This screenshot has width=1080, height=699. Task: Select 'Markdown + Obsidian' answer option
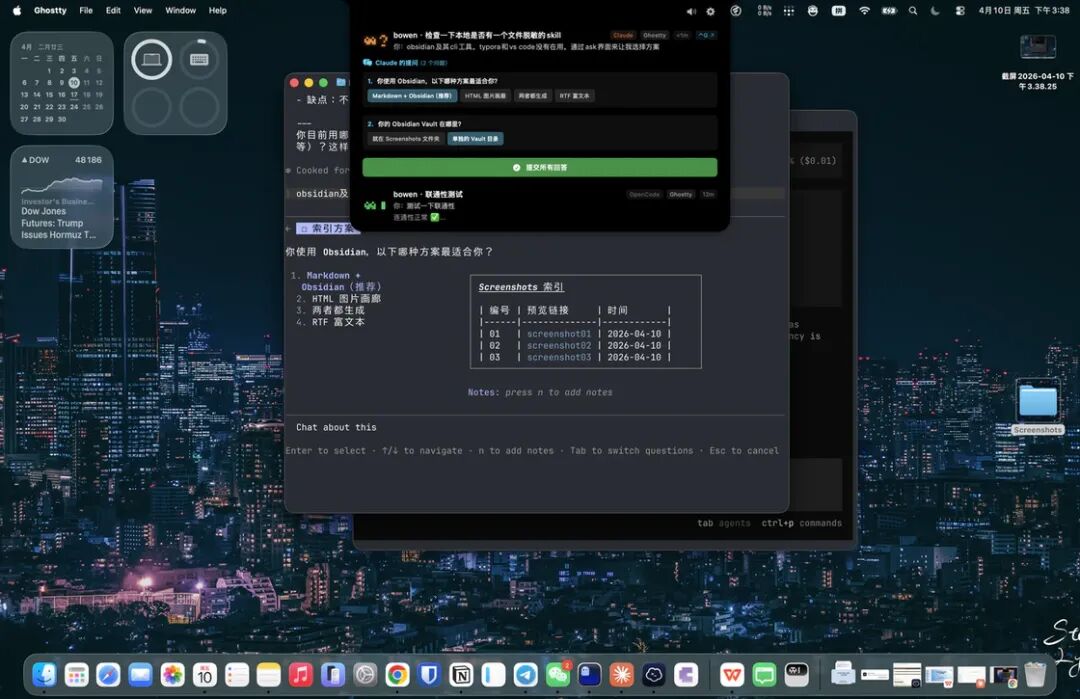point(412,96)
